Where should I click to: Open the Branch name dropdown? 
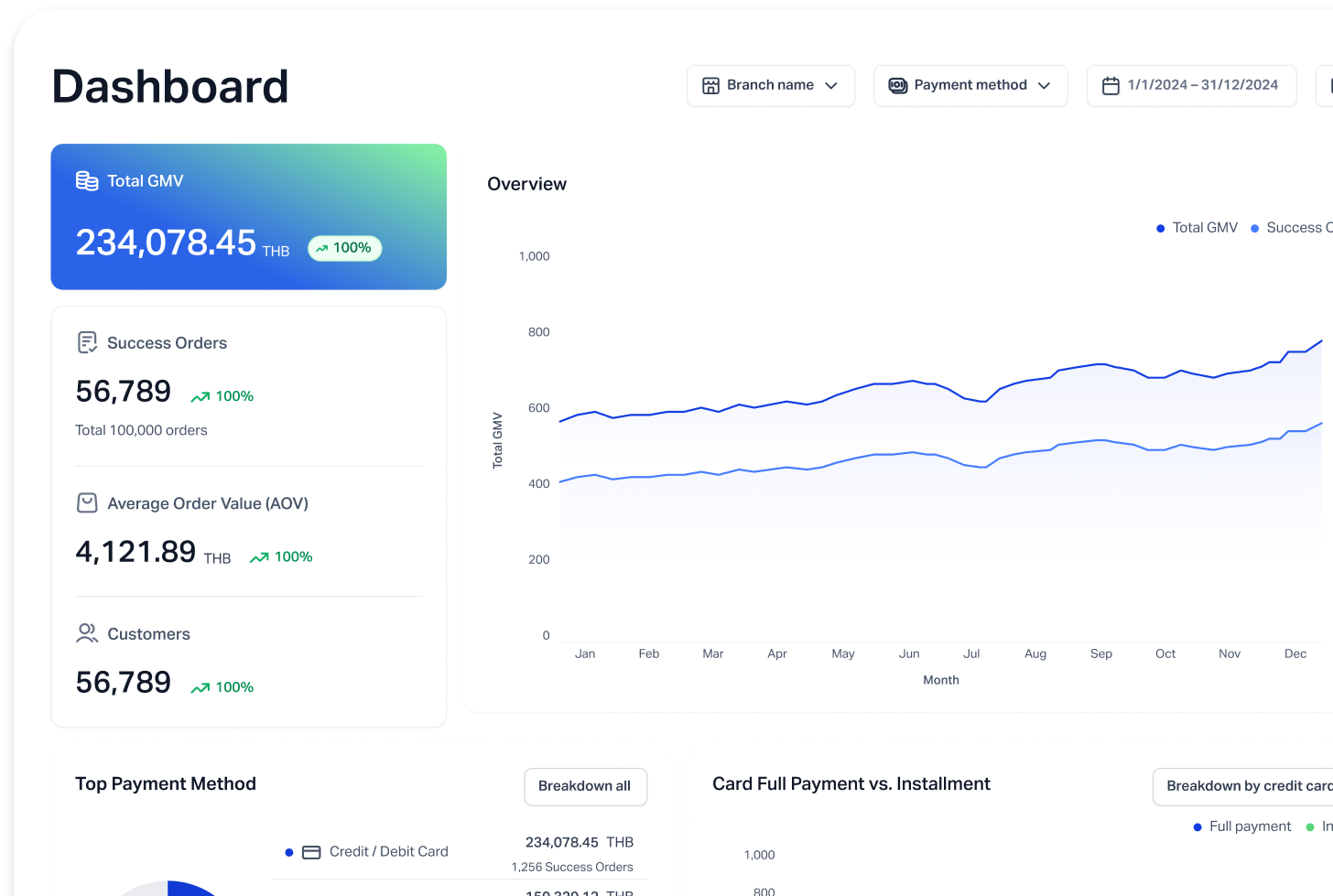(771, 86)
